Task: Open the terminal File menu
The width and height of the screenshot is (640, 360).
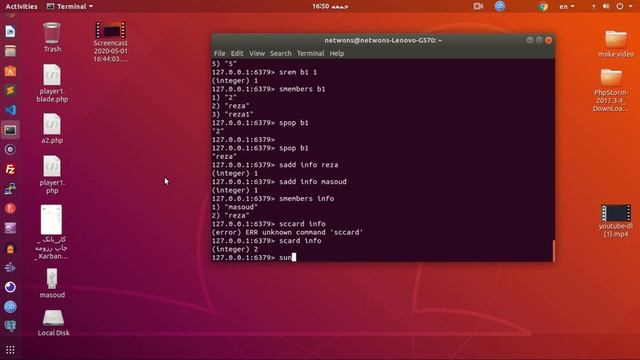Action: (220, 53)
